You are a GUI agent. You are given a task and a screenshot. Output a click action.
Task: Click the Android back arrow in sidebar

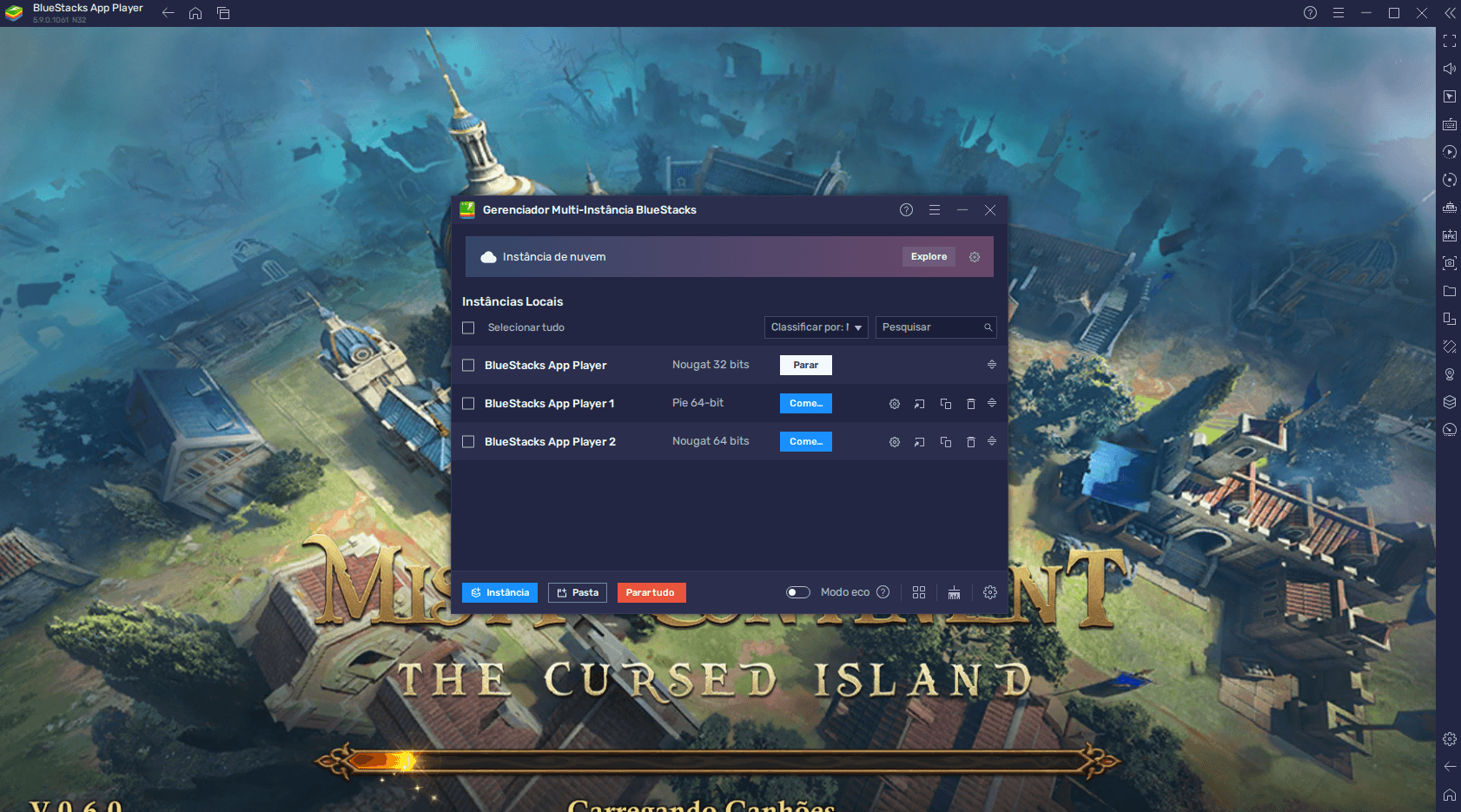point(1450,766)
